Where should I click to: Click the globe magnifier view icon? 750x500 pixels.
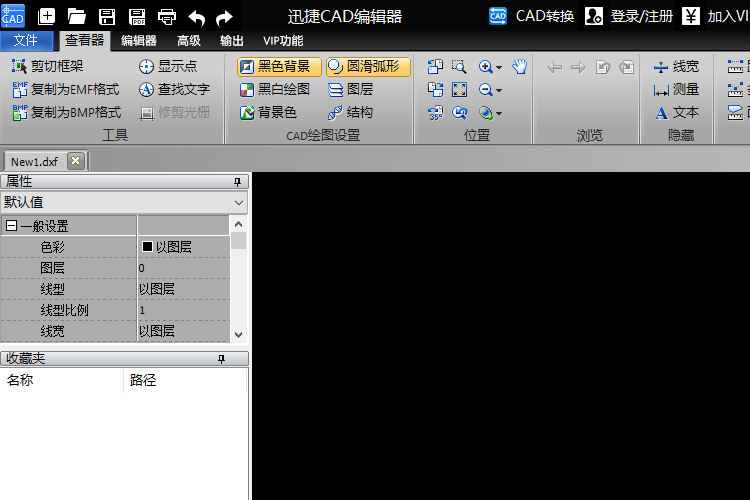tap(486, 113)
